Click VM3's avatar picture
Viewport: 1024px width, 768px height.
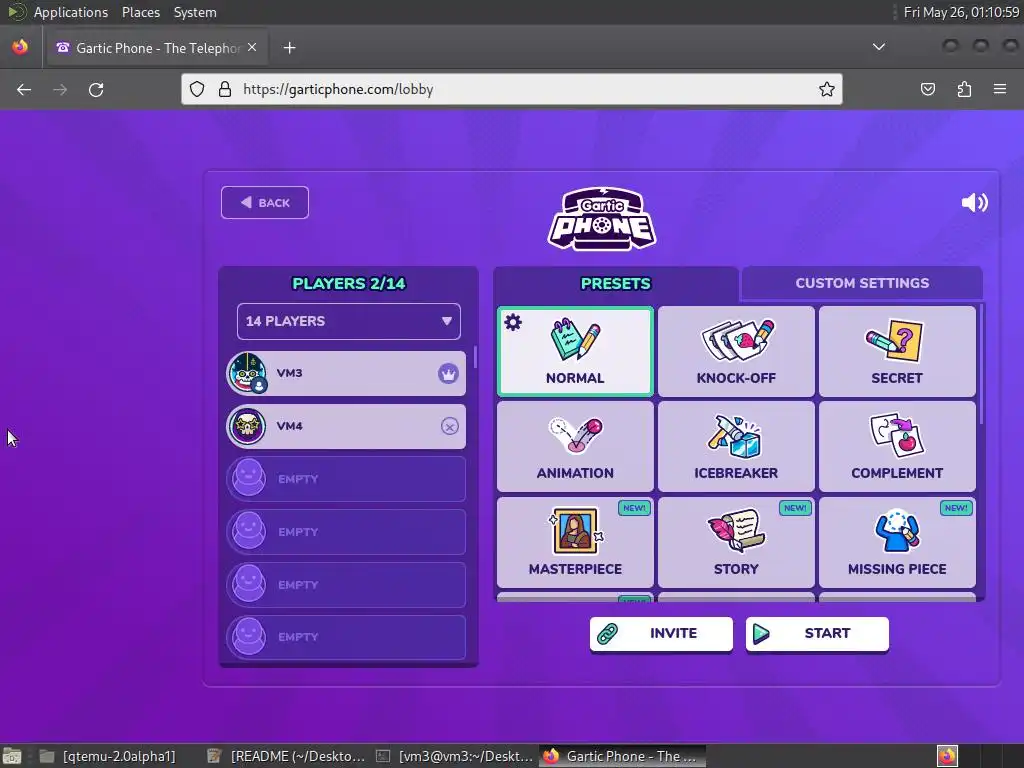pos(247,373)
